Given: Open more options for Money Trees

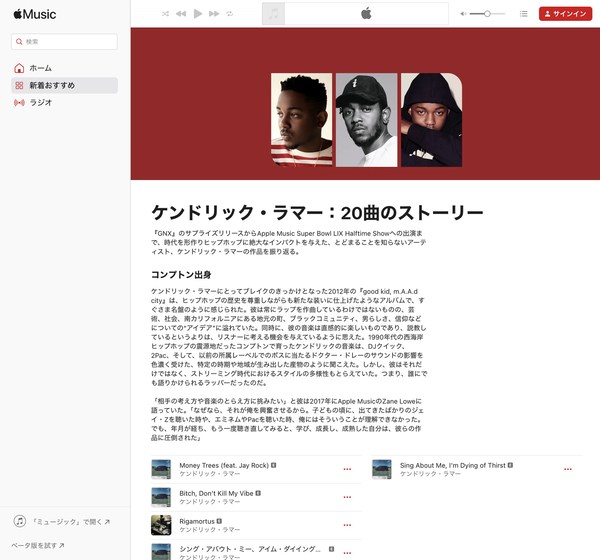Looking at the screenshot, I should (347, 469).
